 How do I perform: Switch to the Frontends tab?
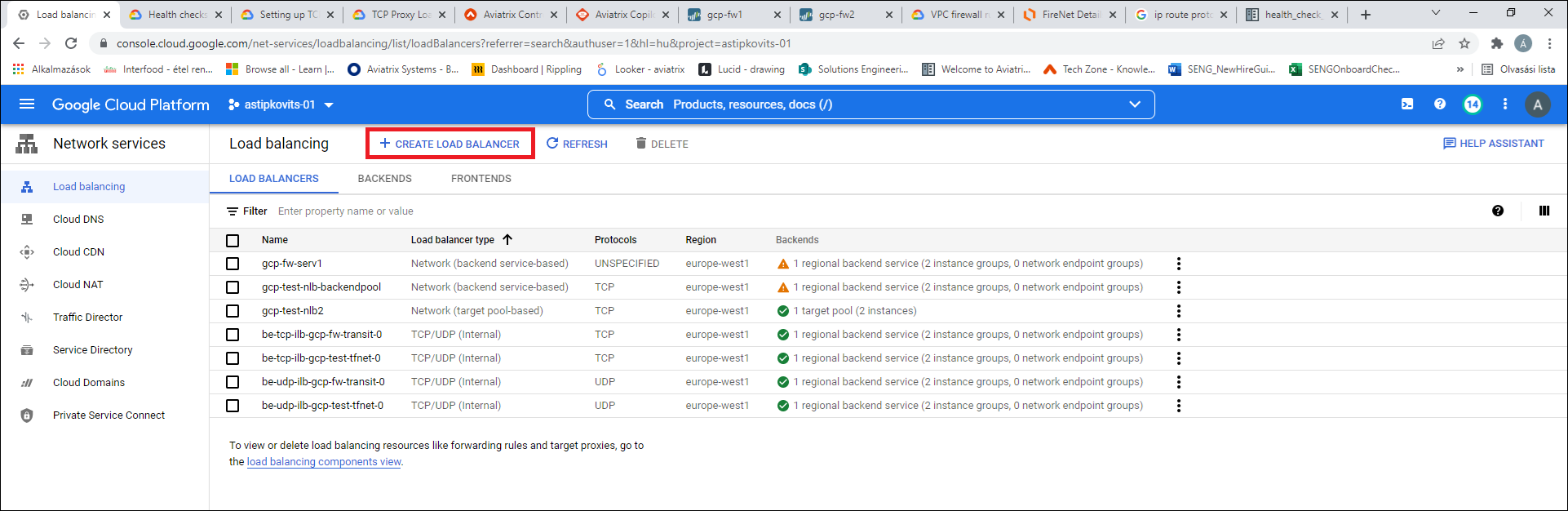coord(481,179)
